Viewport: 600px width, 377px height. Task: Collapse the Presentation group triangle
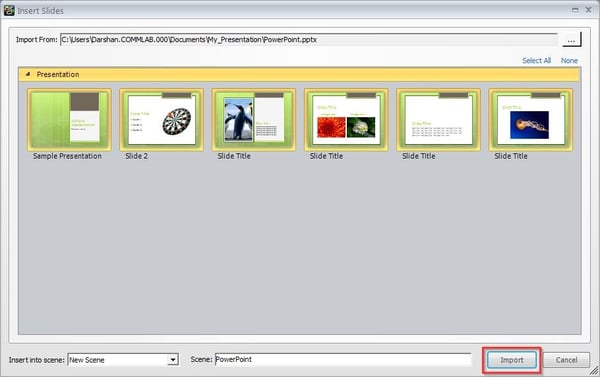[x=28, y=74]
